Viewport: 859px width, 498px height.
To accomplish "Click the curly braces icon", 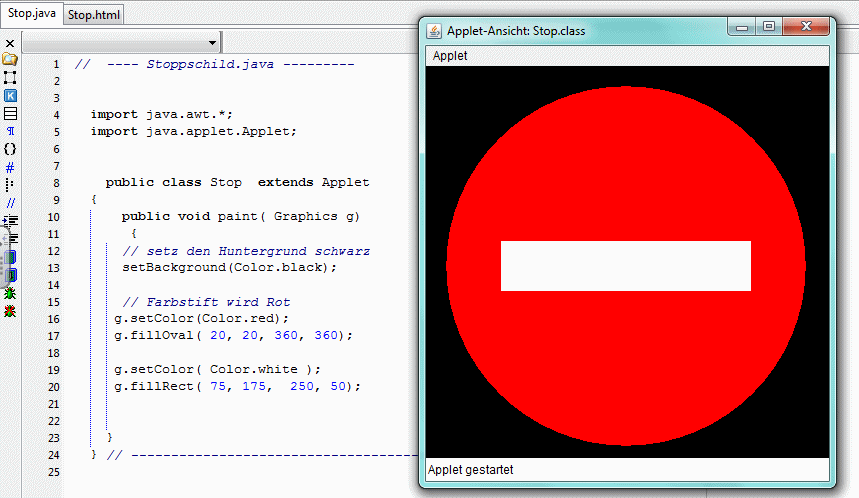I will [10, 149].
